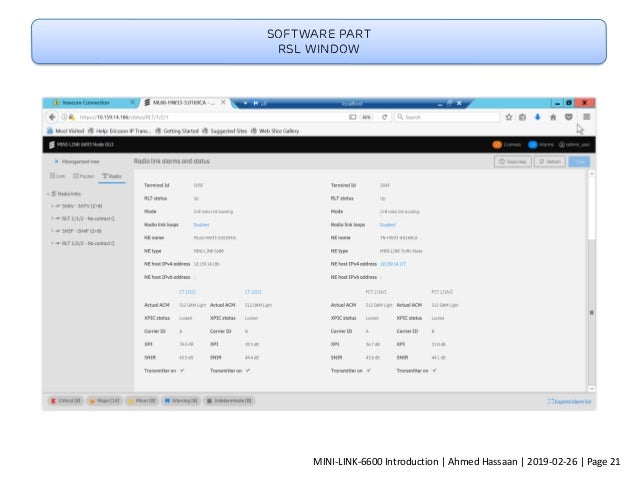Expand the SHSF - SHAF (2+0) tree item
This screenshot has height=479, width=638.
tap(52, 231)
